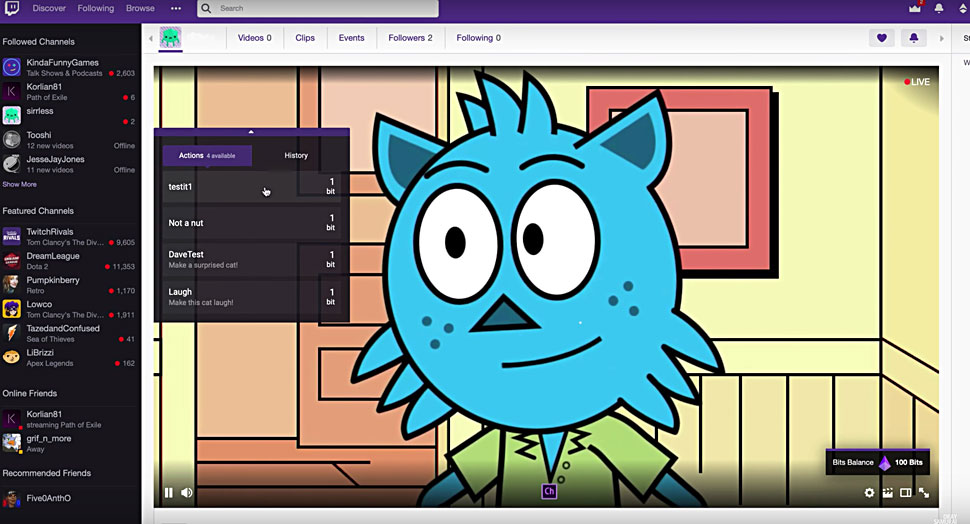Click the channel profile avatar tab
This screenshot has width=970, height=524.
170,38
